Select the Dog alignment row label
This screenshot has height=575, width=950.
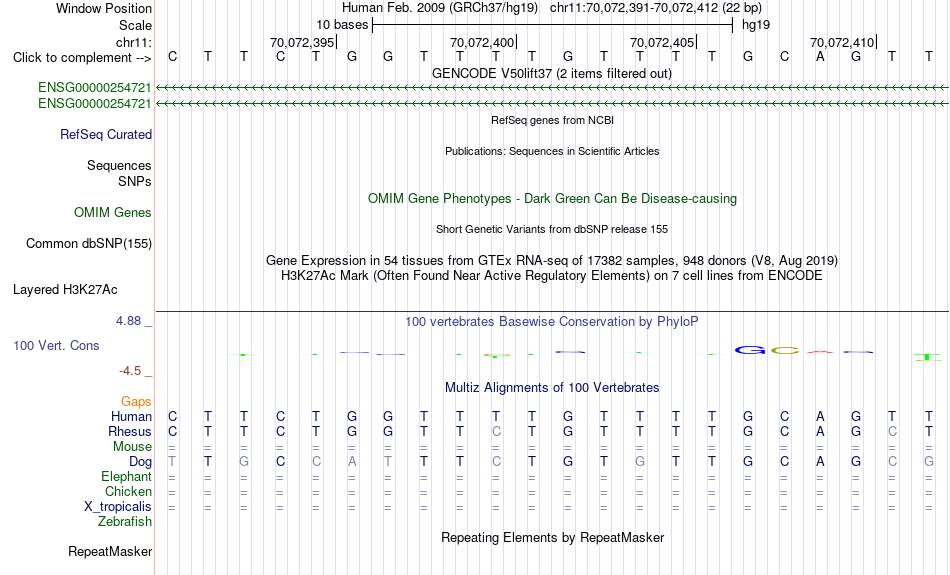(x=140, y=462)
